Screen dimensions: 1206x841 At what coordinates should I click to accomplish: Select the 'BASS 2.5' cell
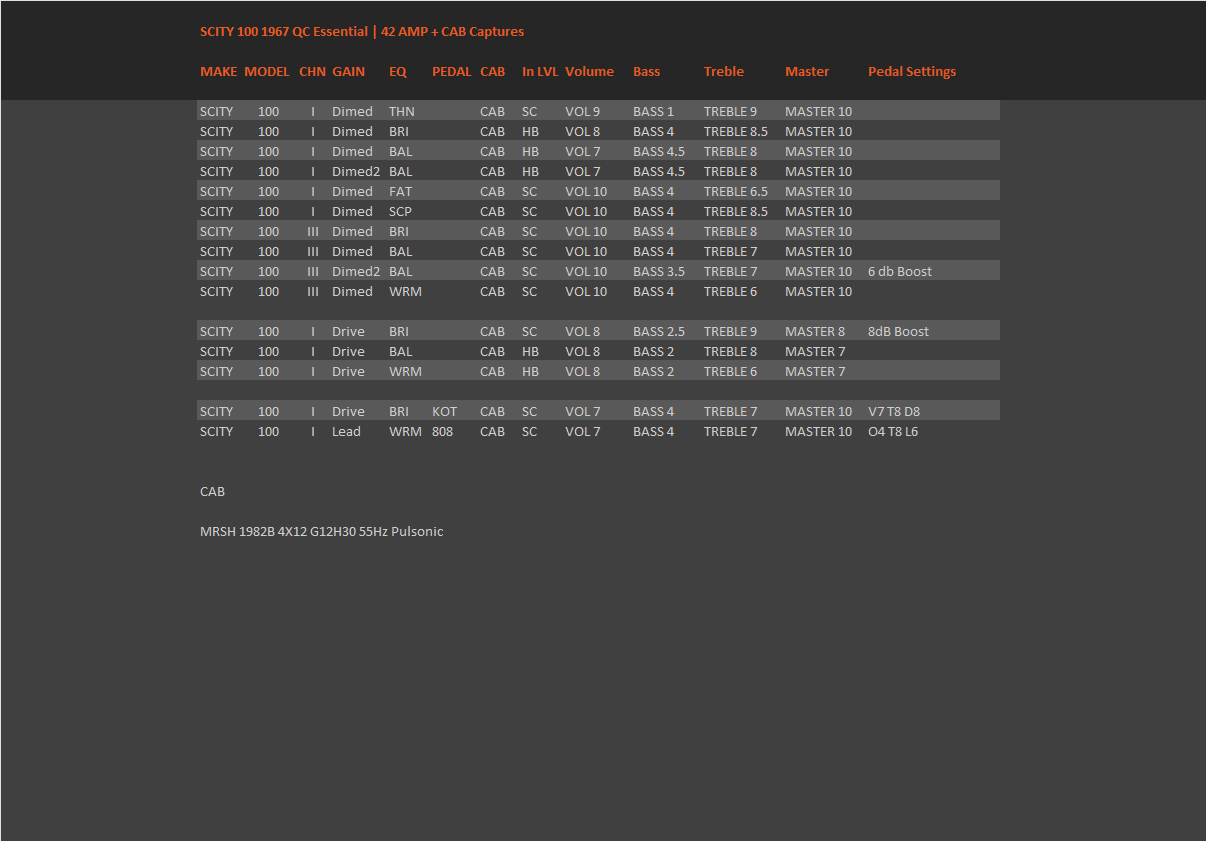click(x=659, y=331)
